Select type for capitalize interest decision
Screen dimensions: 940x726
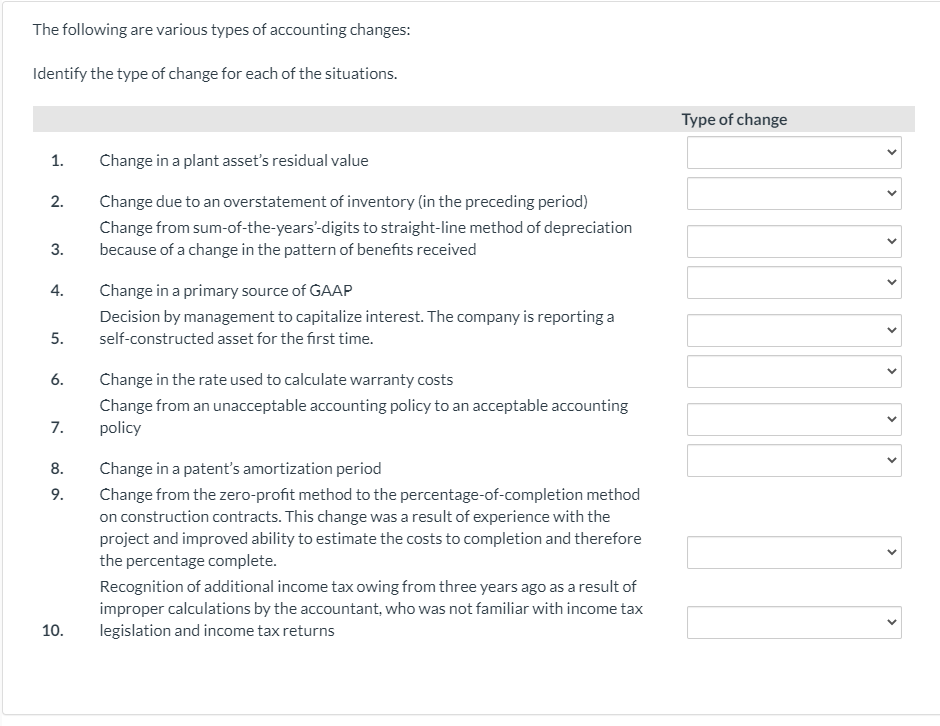pos(794,330)
